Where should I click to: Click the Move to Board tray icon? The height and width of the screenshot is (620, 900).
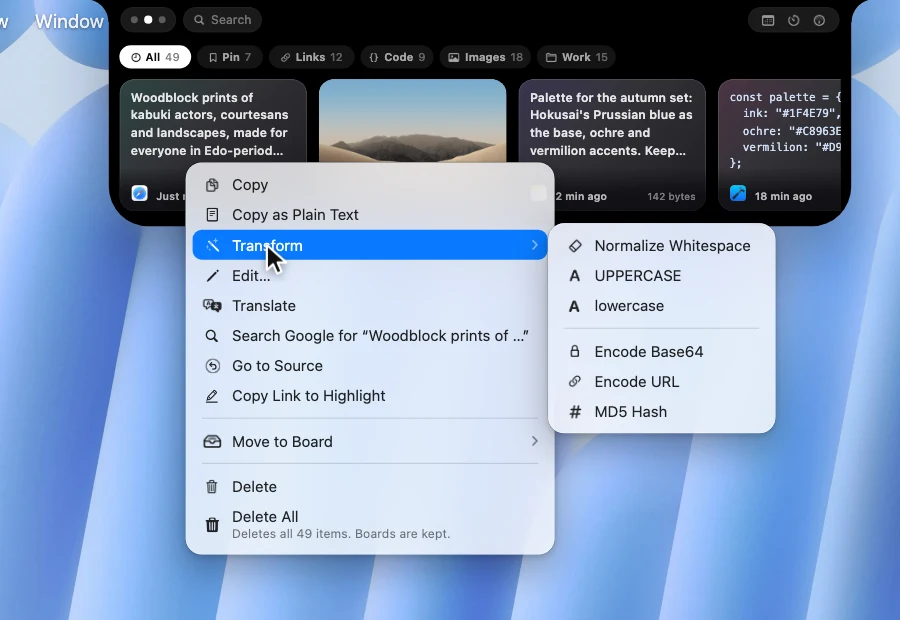(212, 441)
